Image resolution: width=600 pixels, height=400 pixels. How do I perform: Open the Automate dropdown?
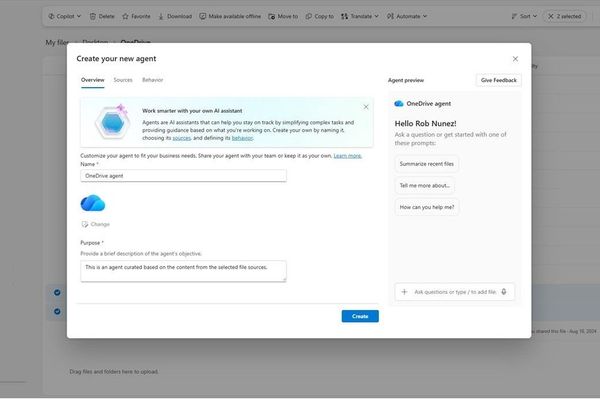(407, 16)
